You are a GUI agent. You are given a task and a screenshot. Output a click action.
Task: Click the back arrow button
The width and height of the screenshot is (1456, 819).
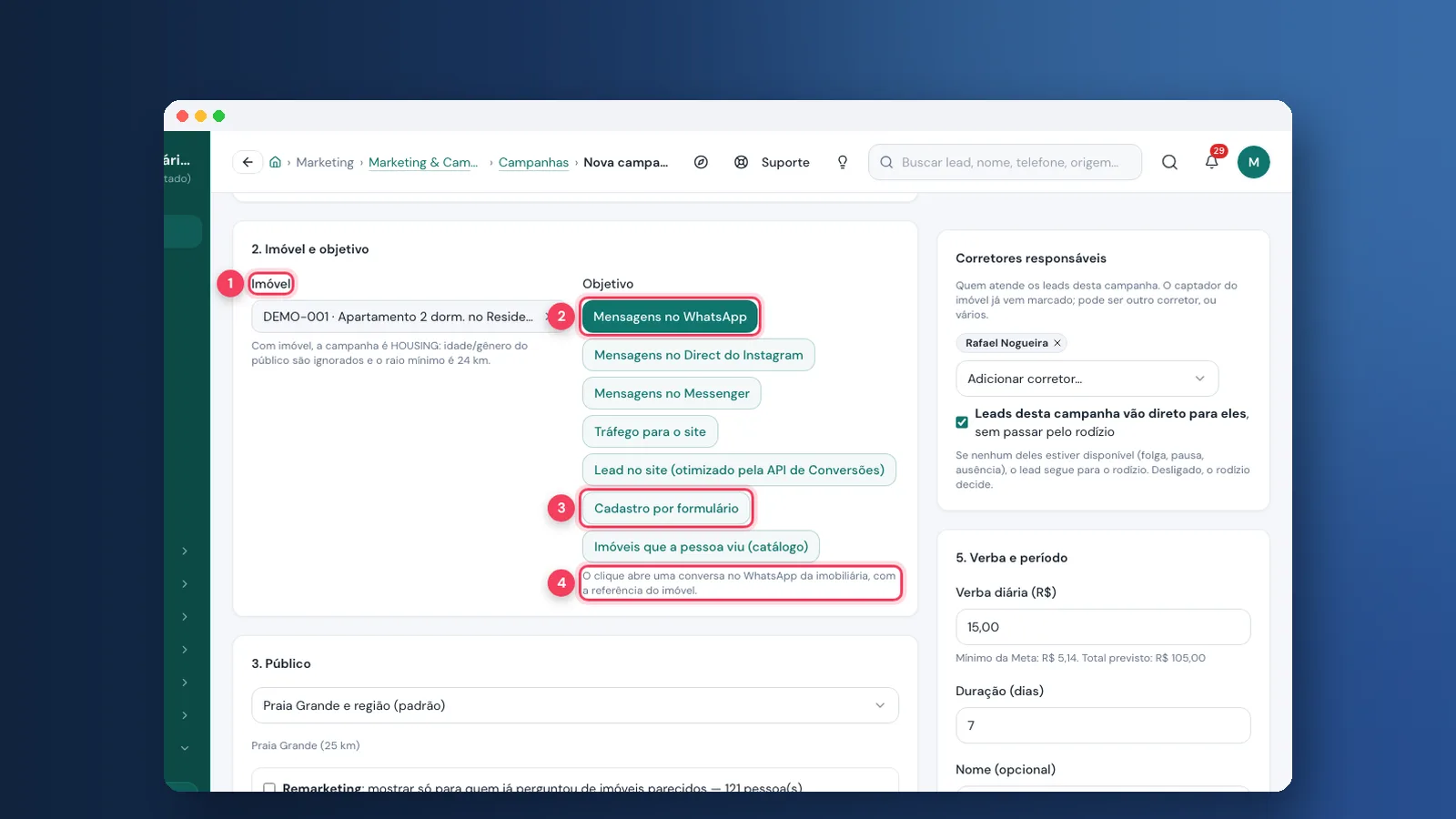coord(248,162)
